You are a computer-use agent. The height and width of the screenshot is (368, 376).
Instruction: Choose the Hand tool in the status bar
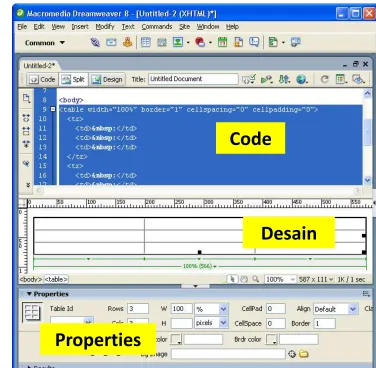click(244, 279)
